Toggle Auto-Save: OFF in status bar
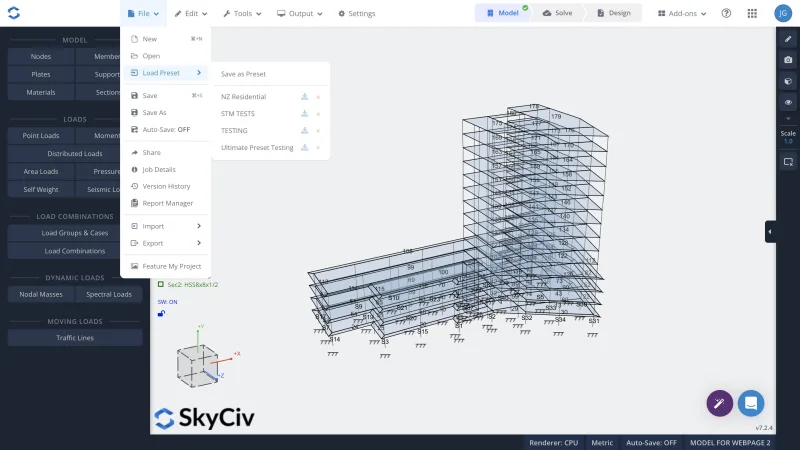This screenshot has width=800, height=450. click(x=651, y=443)
